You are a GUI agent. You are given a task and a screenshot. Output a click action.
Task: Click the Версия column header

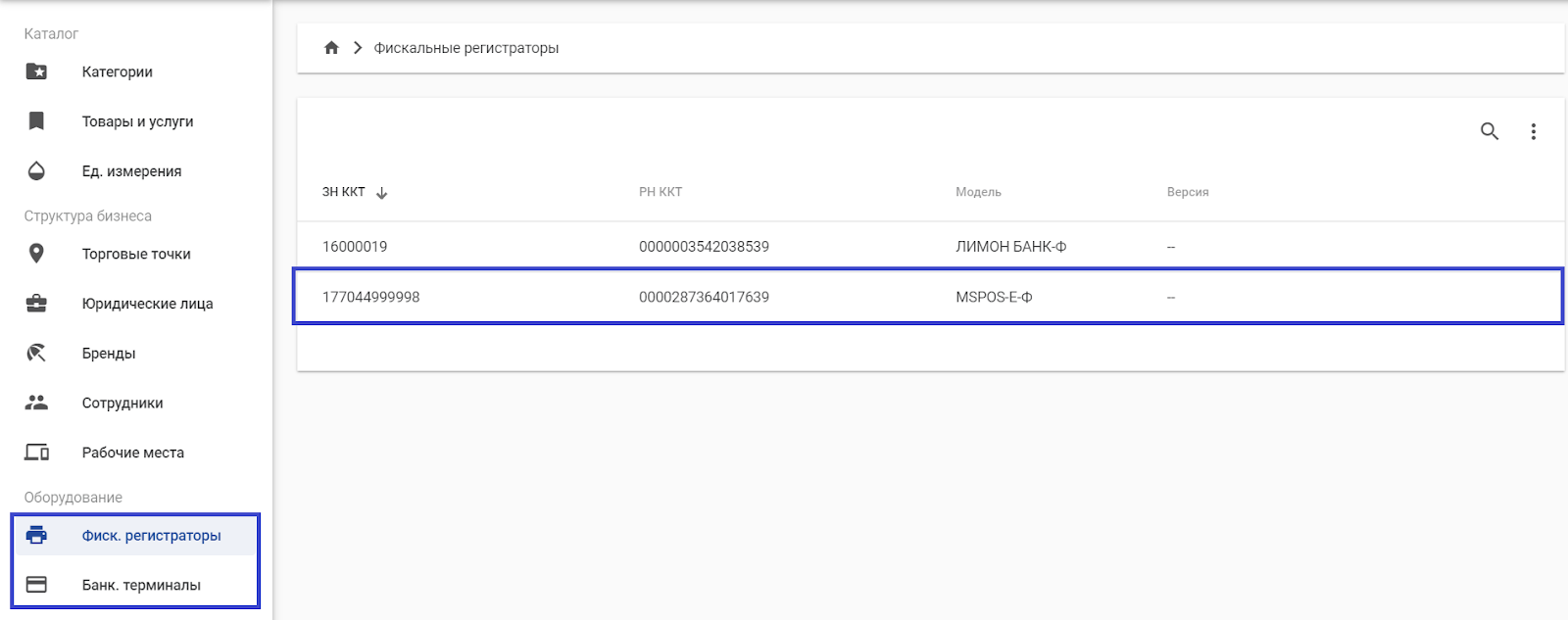tap(1187, 192)
